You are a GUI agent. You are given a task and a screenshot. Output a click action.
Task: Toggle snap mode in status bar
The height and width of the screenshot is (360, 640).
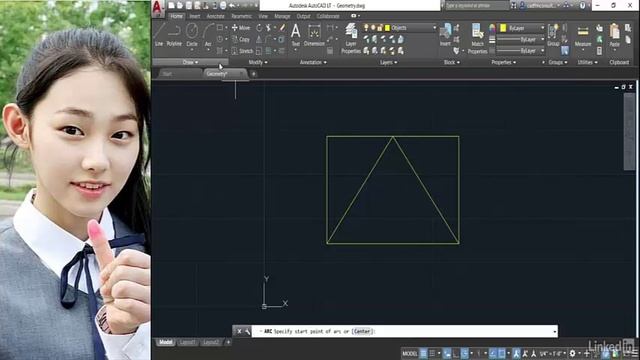point(433,353)
